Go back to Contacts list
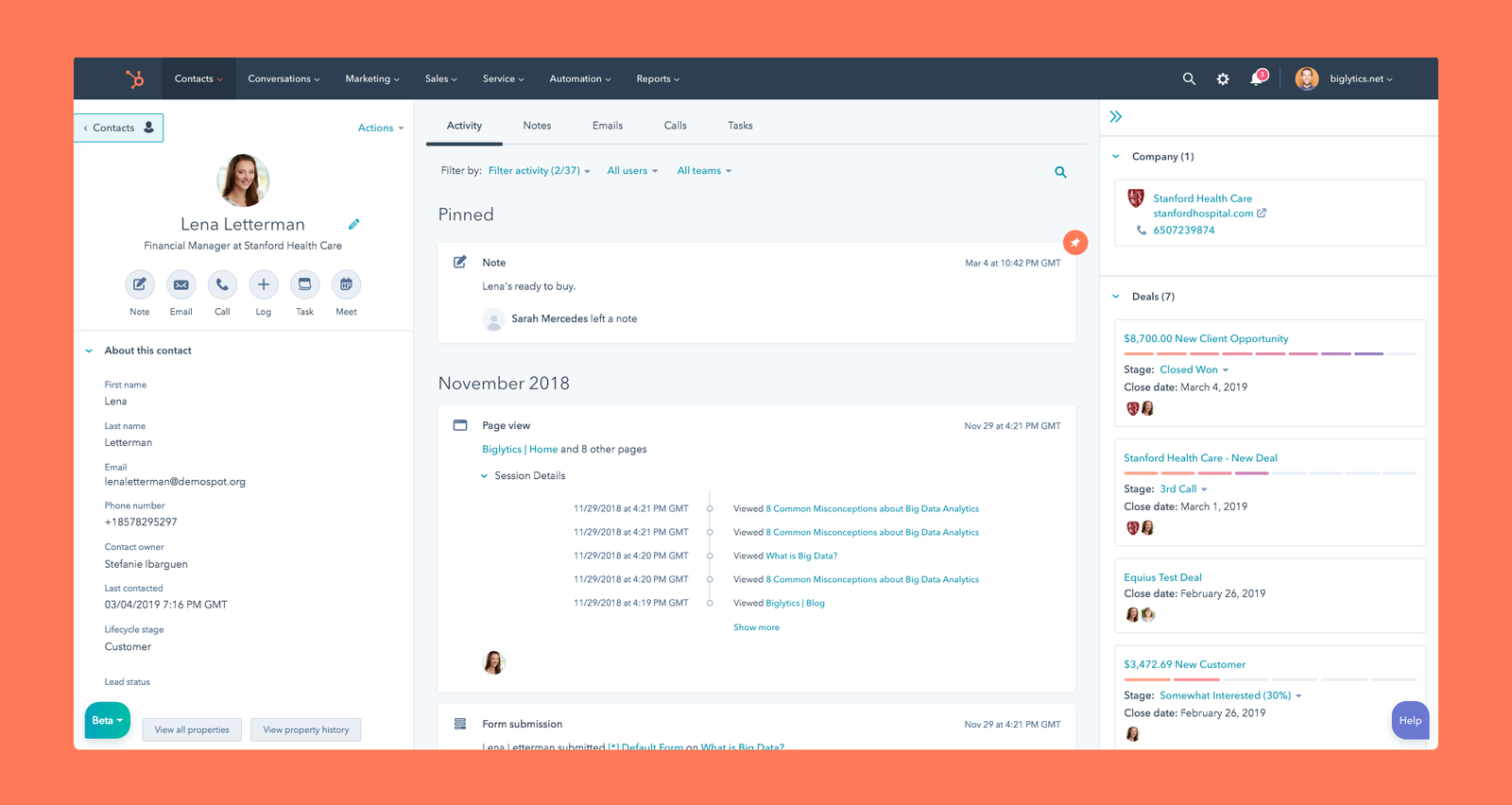 118,128
